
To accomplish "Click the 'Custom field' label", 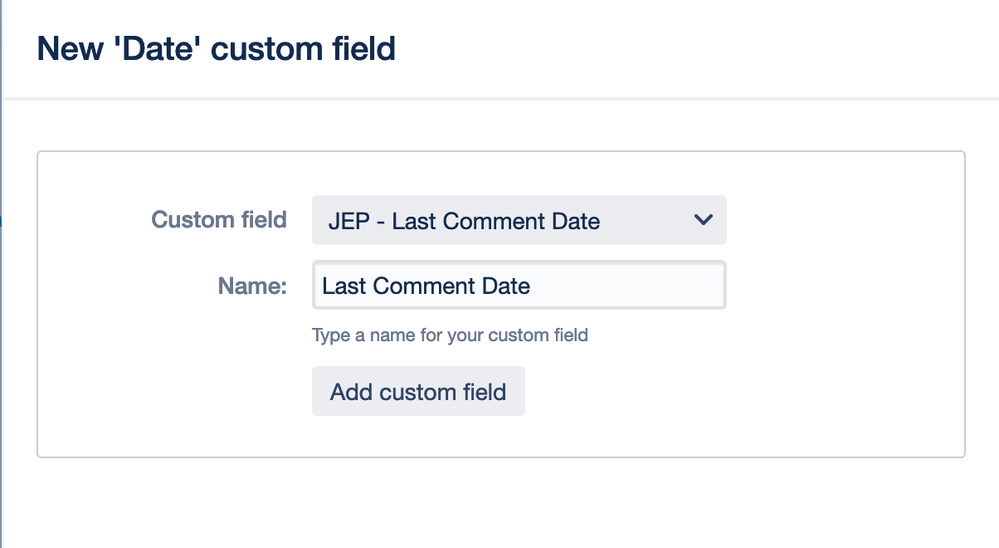I will [219, 220].
